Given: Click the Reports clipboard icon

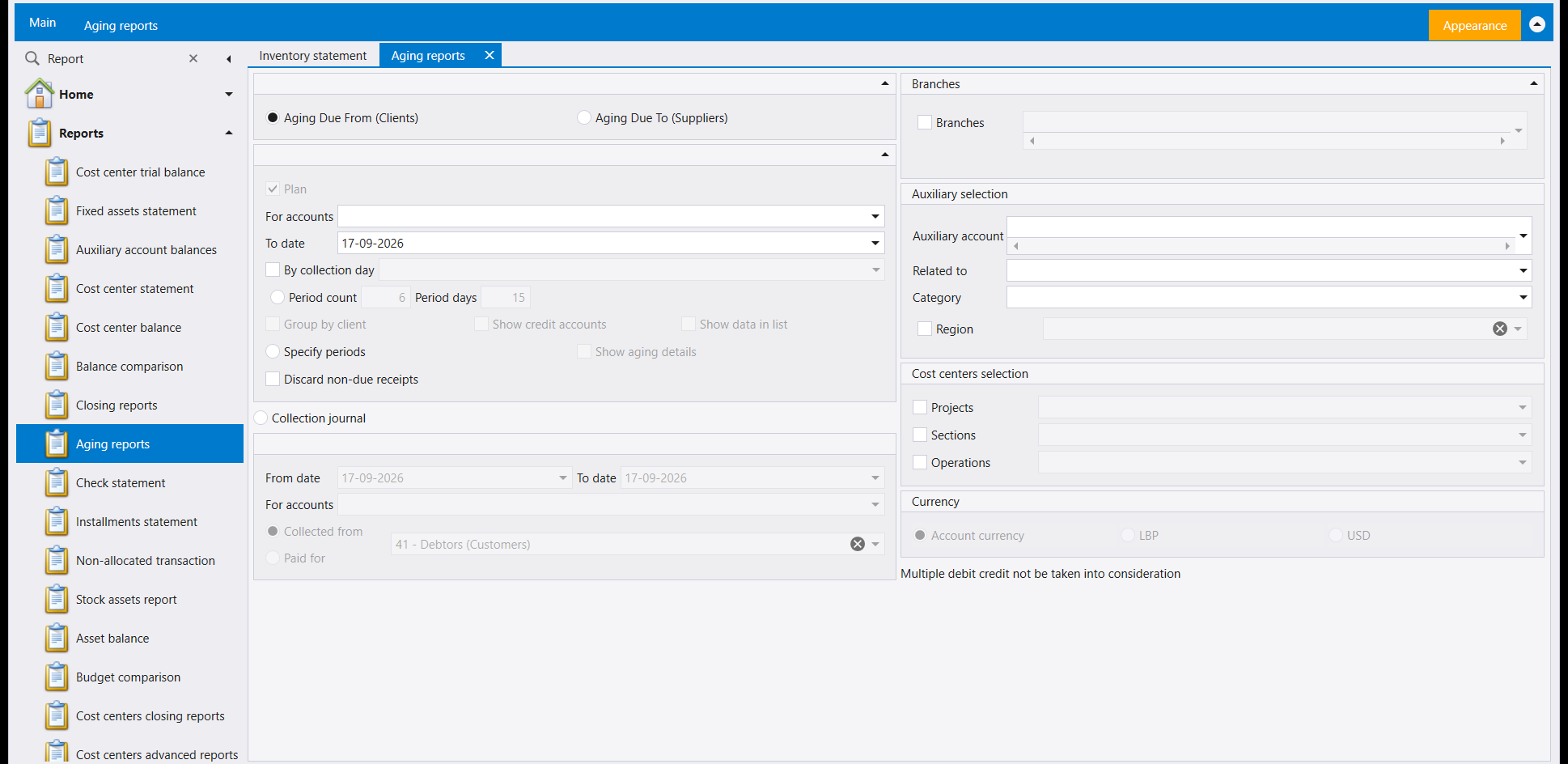Looking at the screenshot, I should tap(39, 133).
